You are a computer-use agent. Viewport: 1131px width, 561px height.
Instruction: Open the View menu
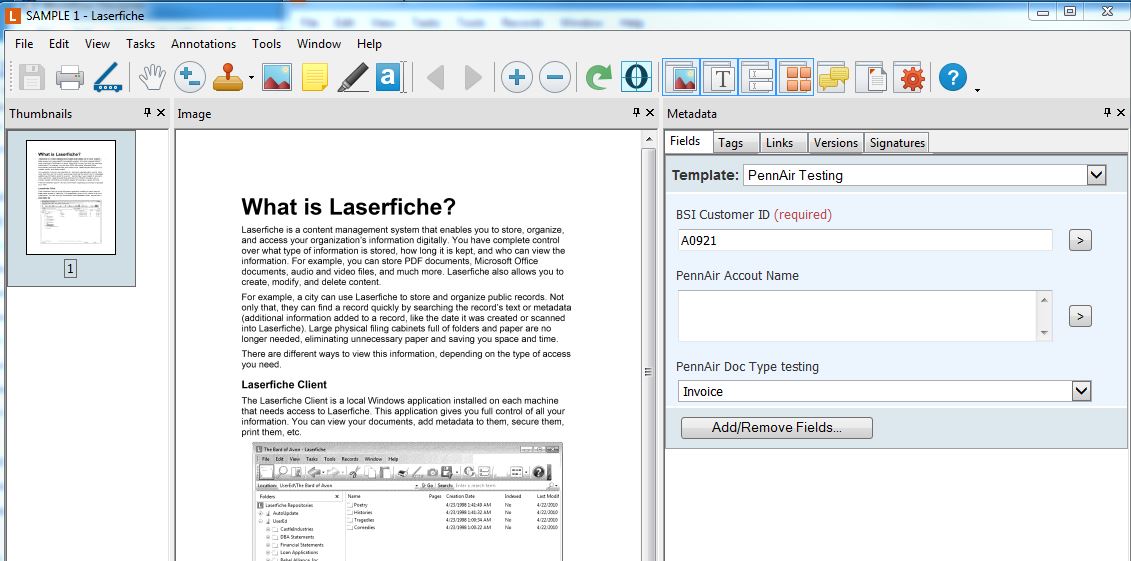pos(97,44)
